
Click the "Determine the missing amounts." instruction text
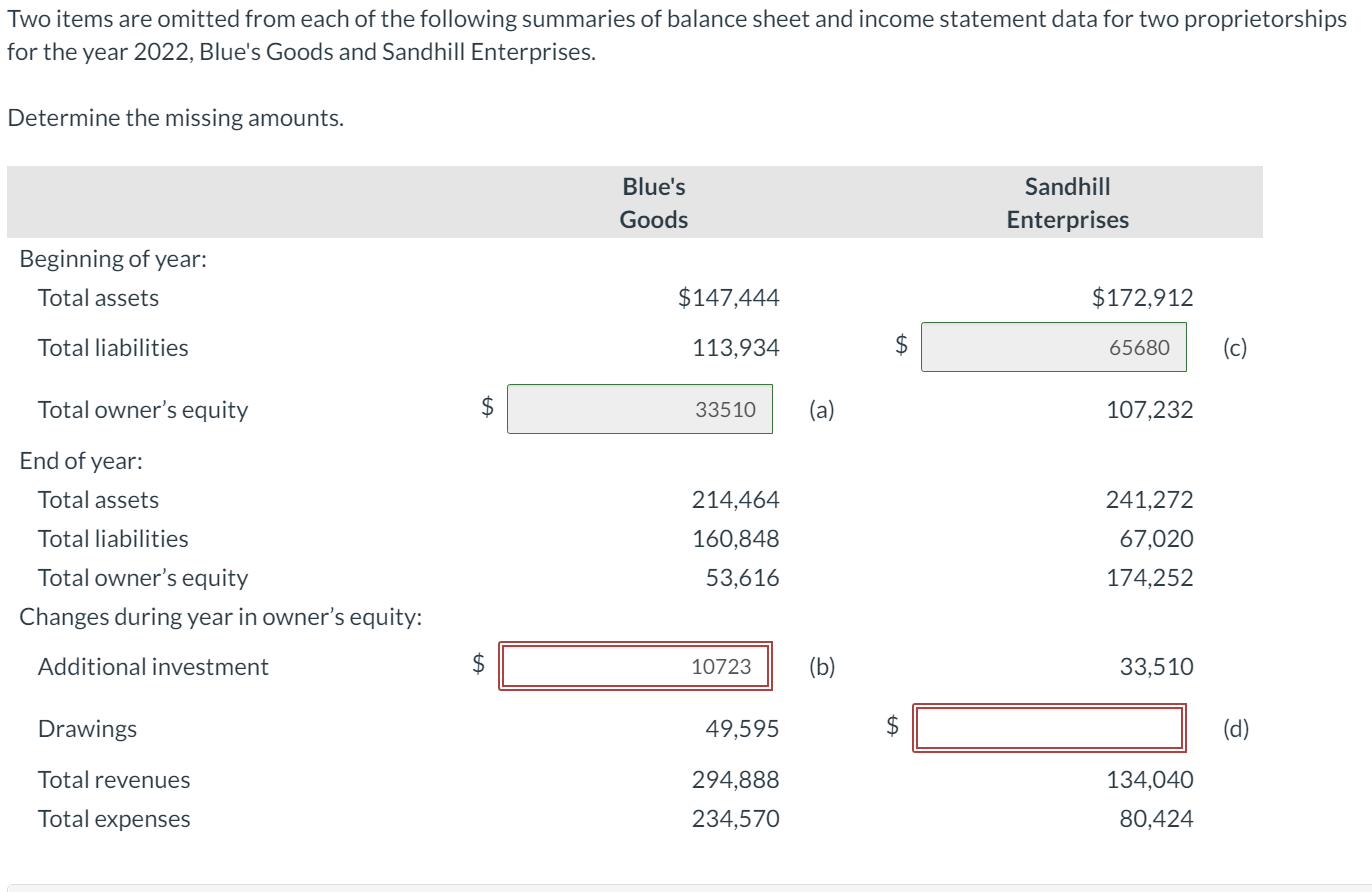[175, 118]
